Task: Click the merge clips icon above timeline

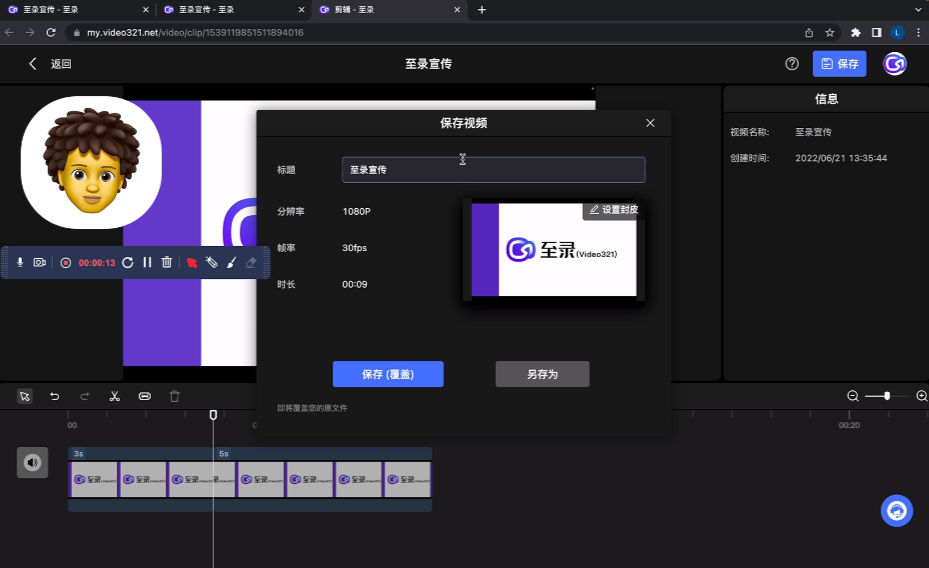Action: (145, 396)
